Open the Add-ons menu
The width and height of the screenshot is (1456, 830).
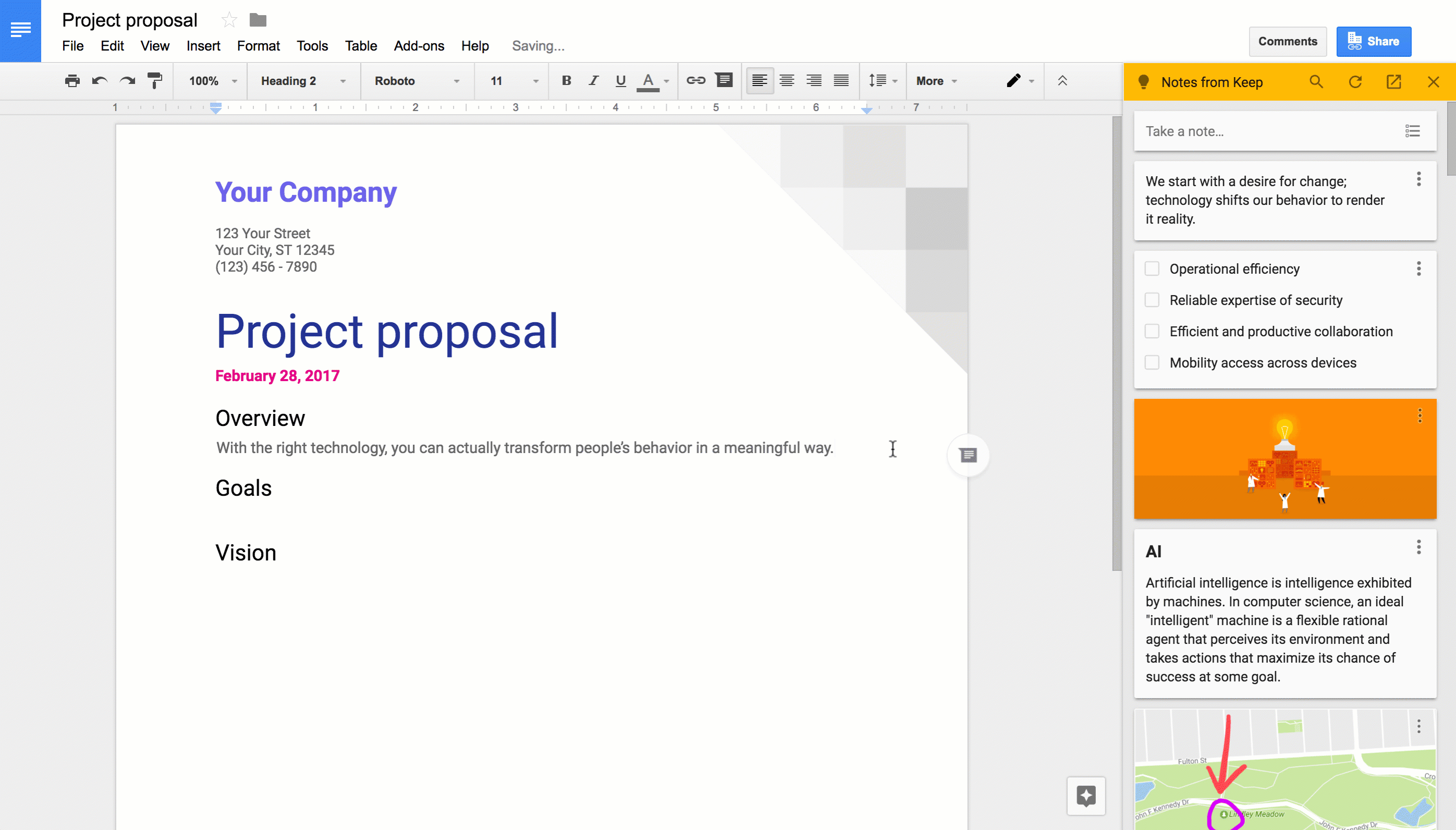click(x=418, y=45)
